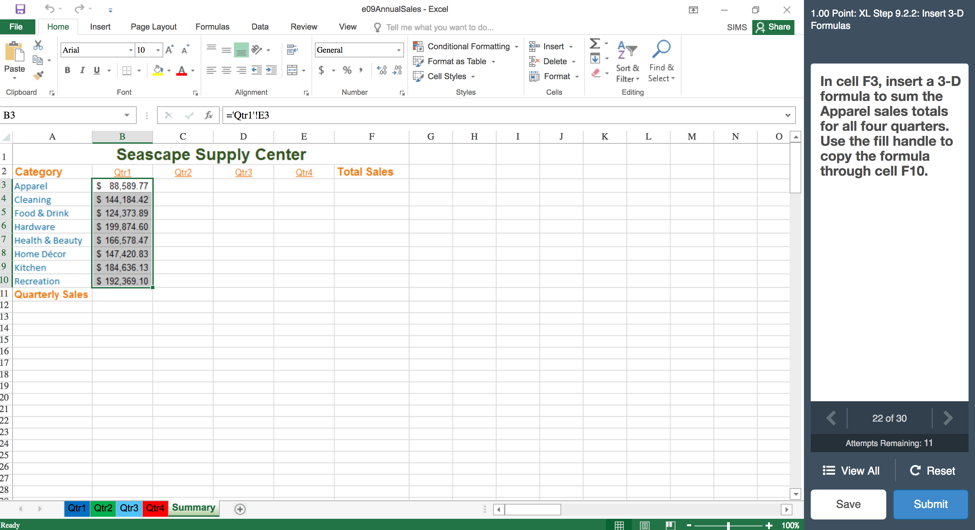Screen dimensions: 975x530
Task: Expand Conditional Formatting menu
Action: (x=466, y=46)
